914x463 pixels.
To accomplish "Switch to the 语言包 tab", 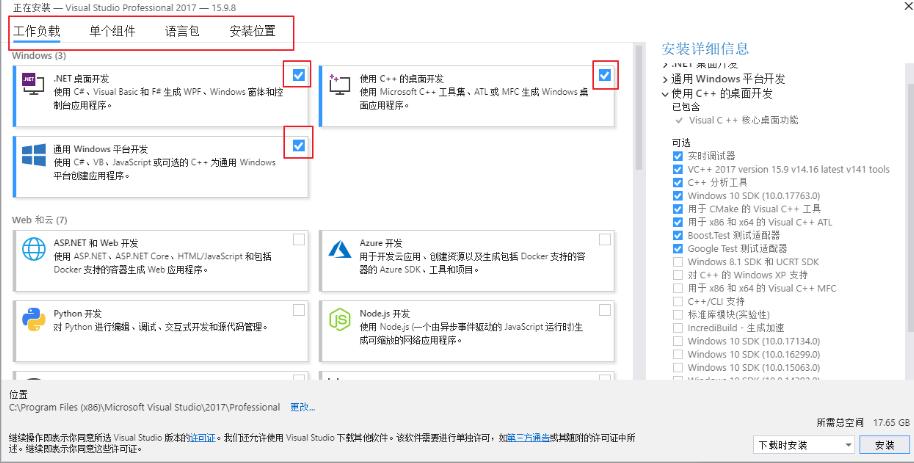I will 182,31.
